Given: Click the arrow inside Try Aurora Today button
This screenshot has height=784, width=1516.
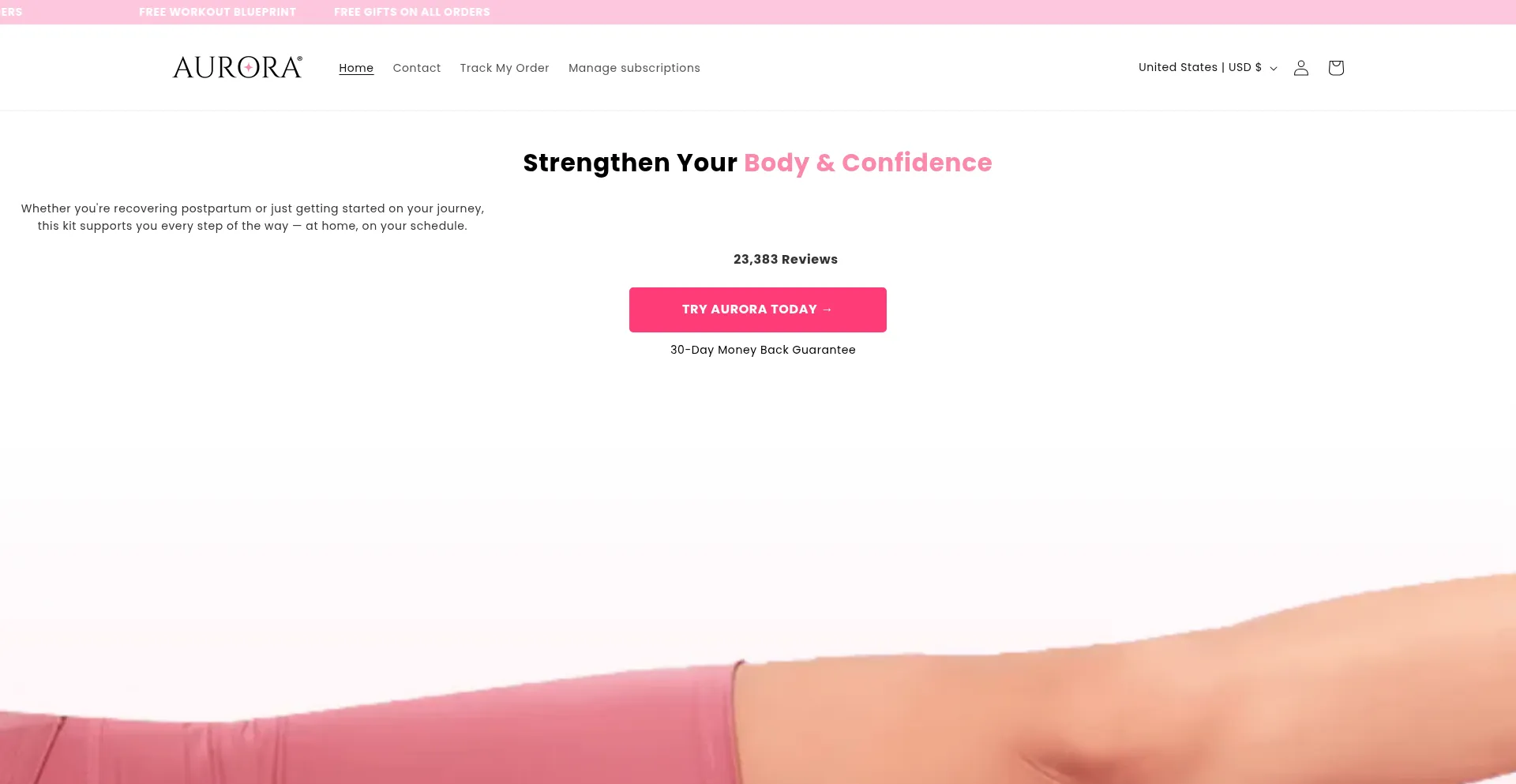Looking at the screenshot, I should [827, 309].
